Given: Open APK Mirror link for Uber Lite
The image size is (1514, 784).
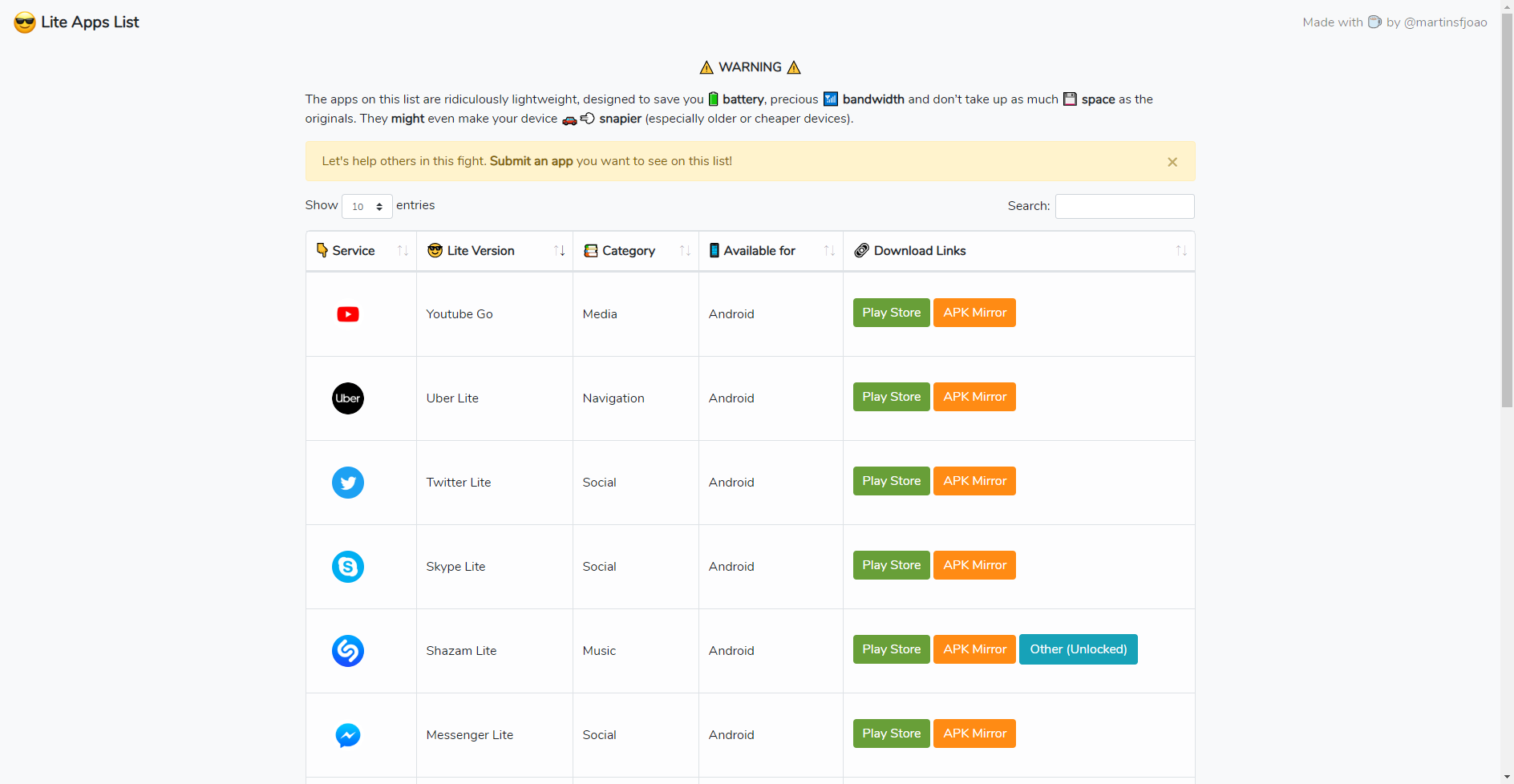Looking at the screenshot, I should point(974,397).
